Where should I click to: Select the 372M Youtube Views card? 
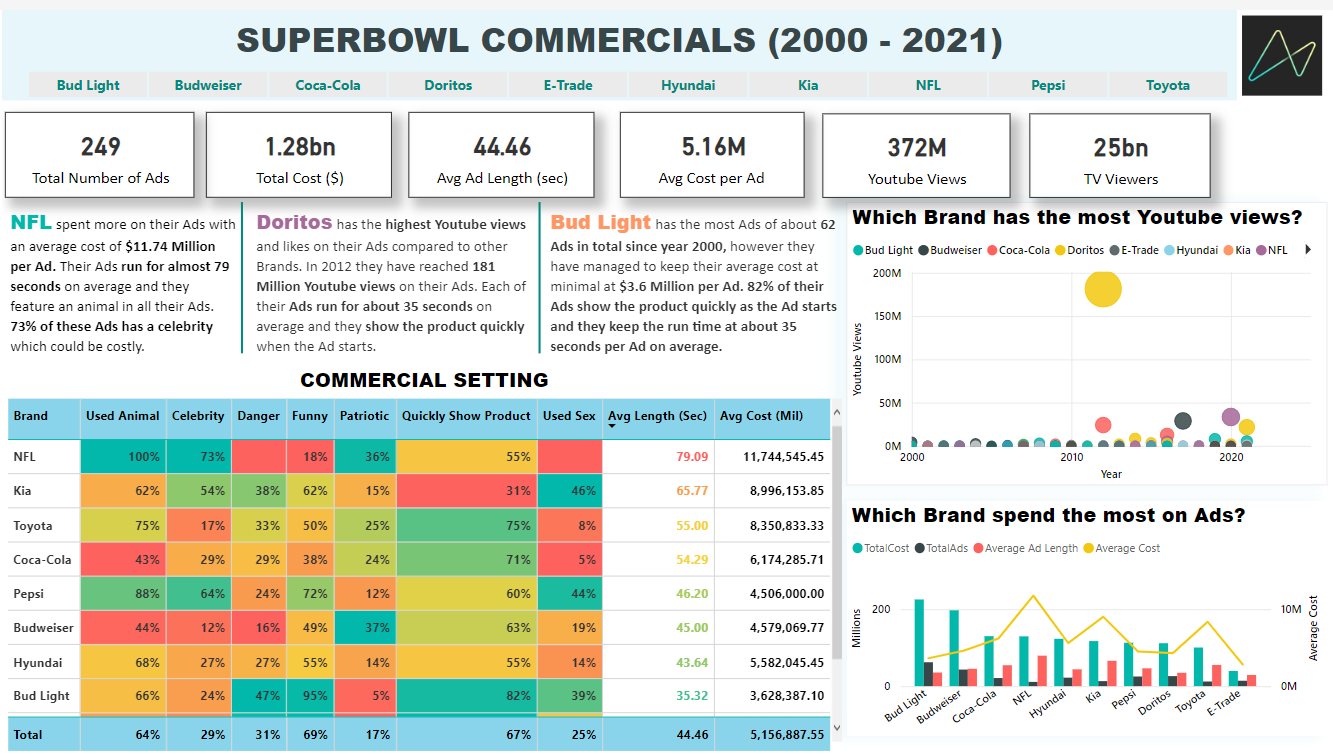coord(916,154)
